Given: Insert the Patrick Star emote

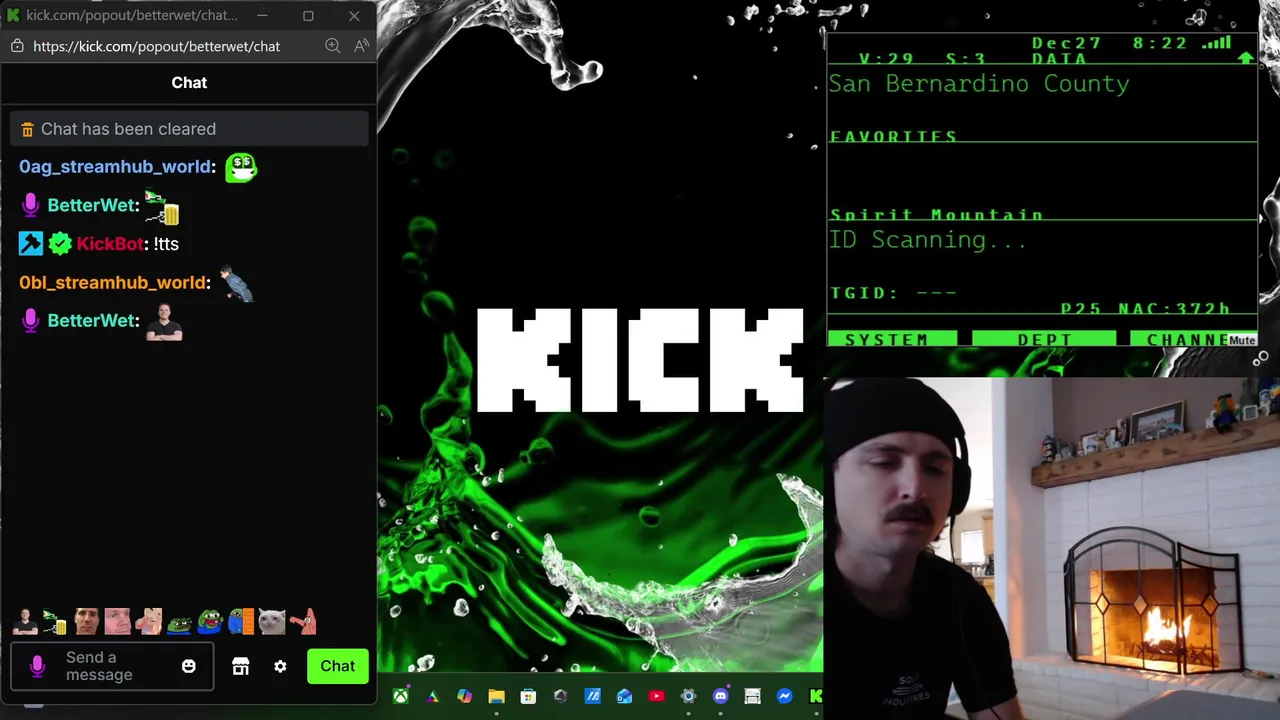Looking at the screenshot, I should 304,622.
